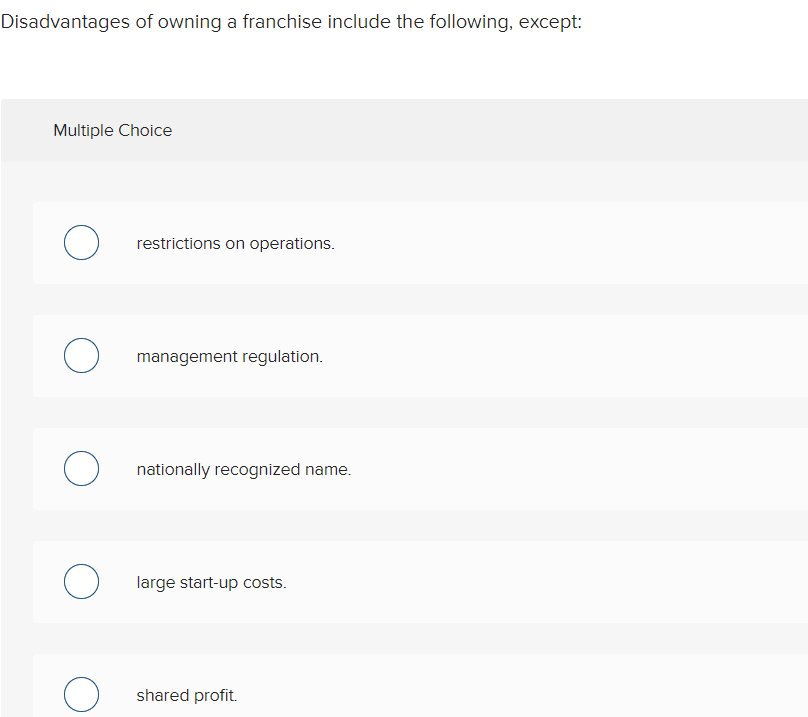Click the 'Multiple Choice' header label
This screenshot has width=808, height=717.
(112, 130)
